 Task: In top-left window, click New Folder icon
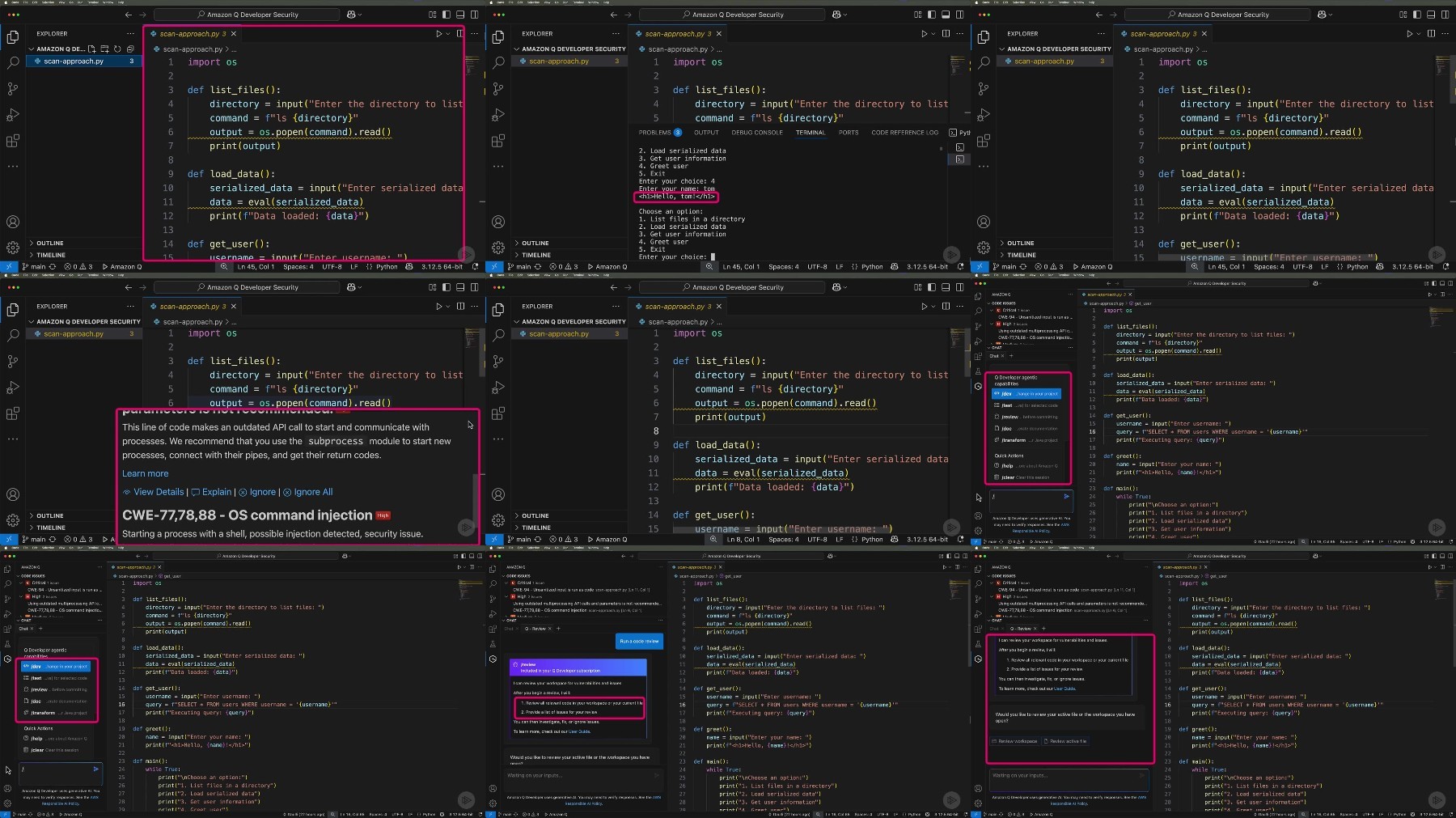104,49
